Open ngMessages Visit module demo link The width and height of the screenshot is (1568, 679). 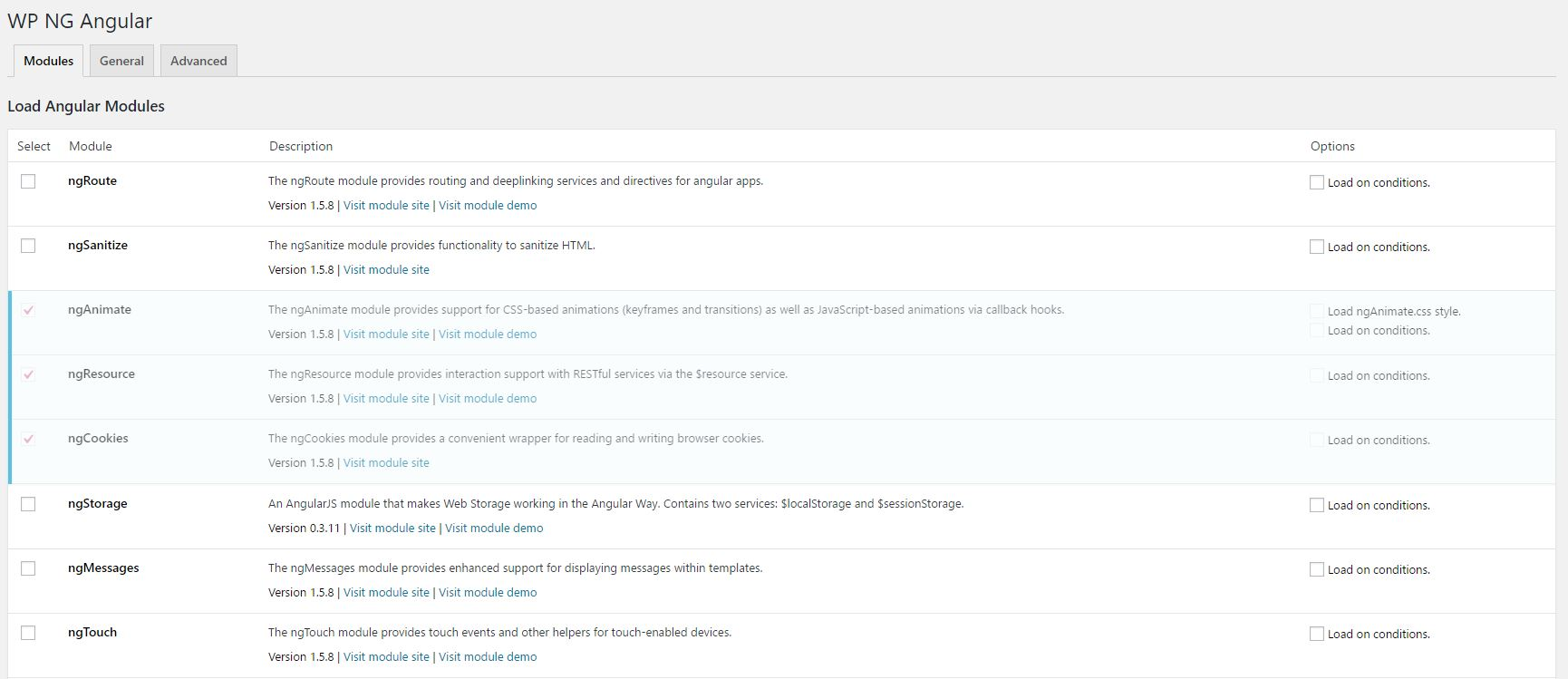(x=488, y=593)
